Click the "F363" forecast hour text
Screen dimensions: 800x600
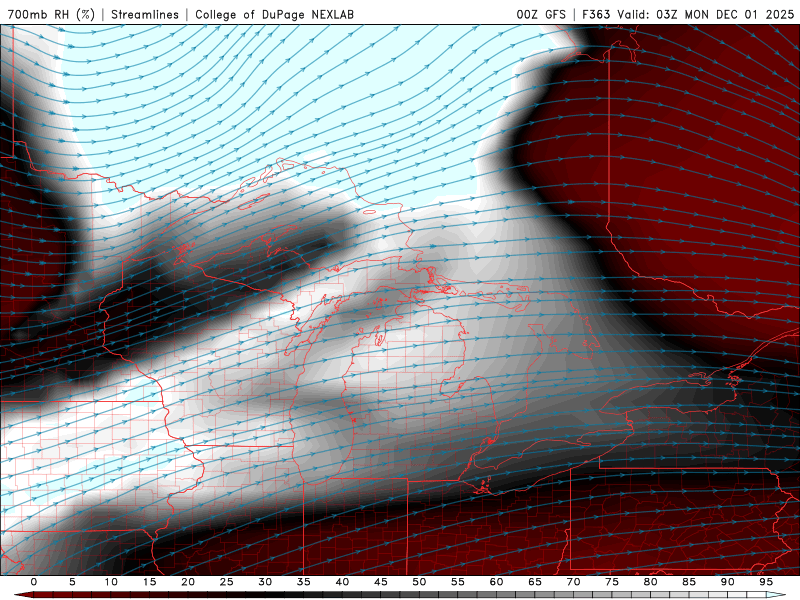[596, 14]
